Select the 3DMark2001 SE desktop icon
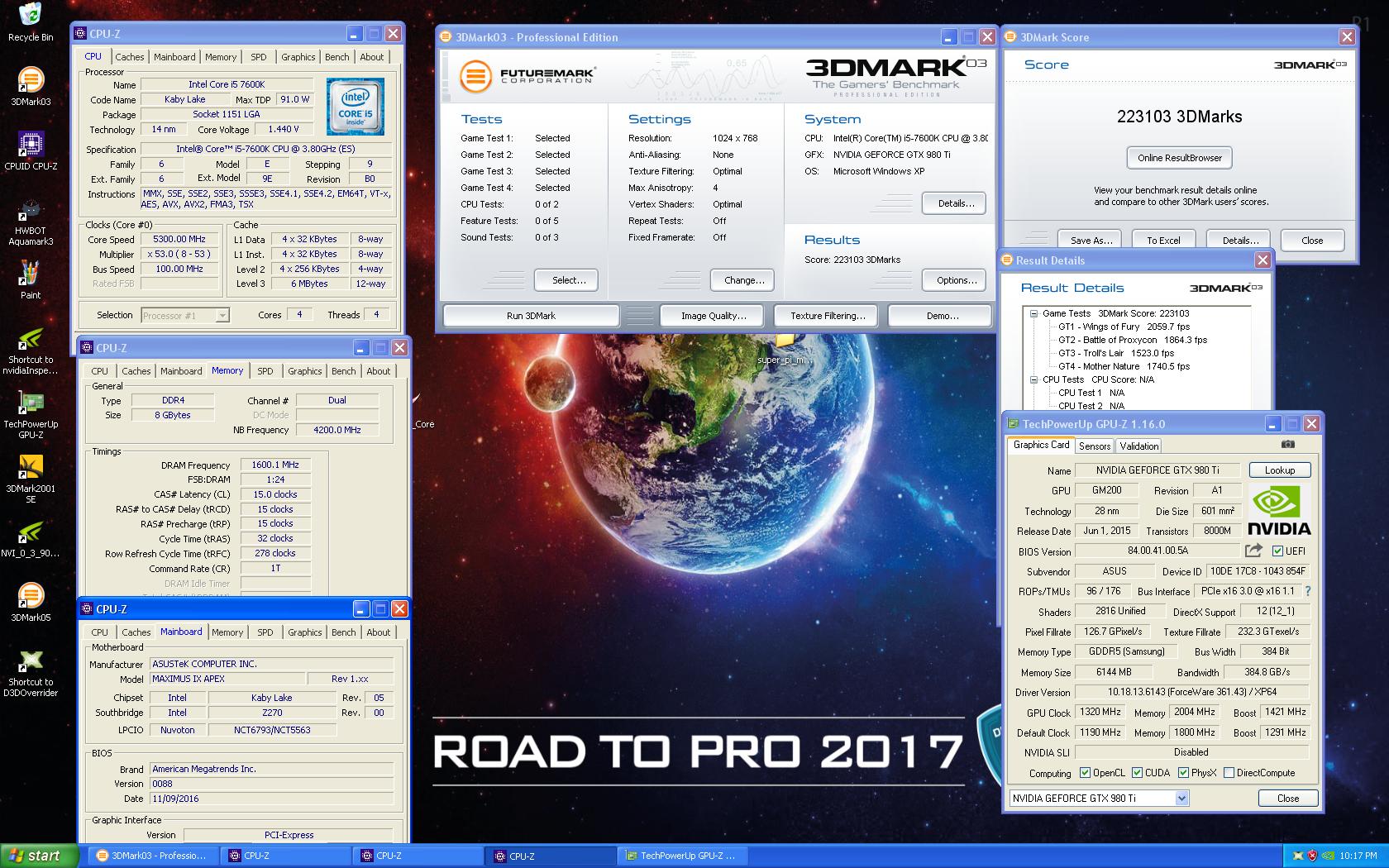 31,480
